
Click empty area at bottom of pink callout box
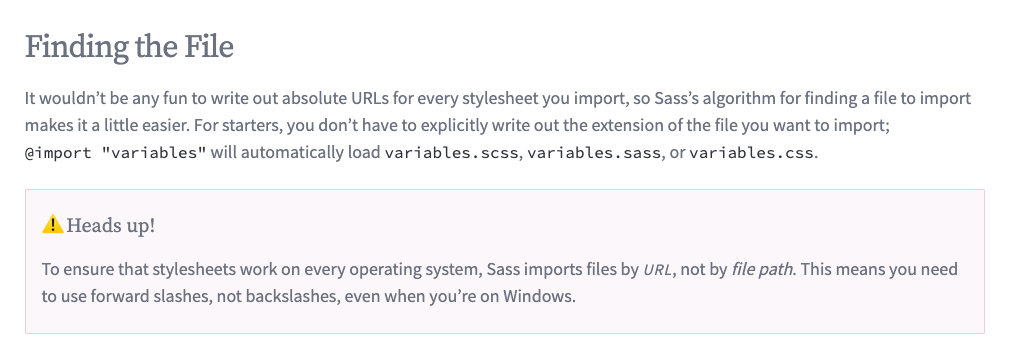(x=504, y=320)
